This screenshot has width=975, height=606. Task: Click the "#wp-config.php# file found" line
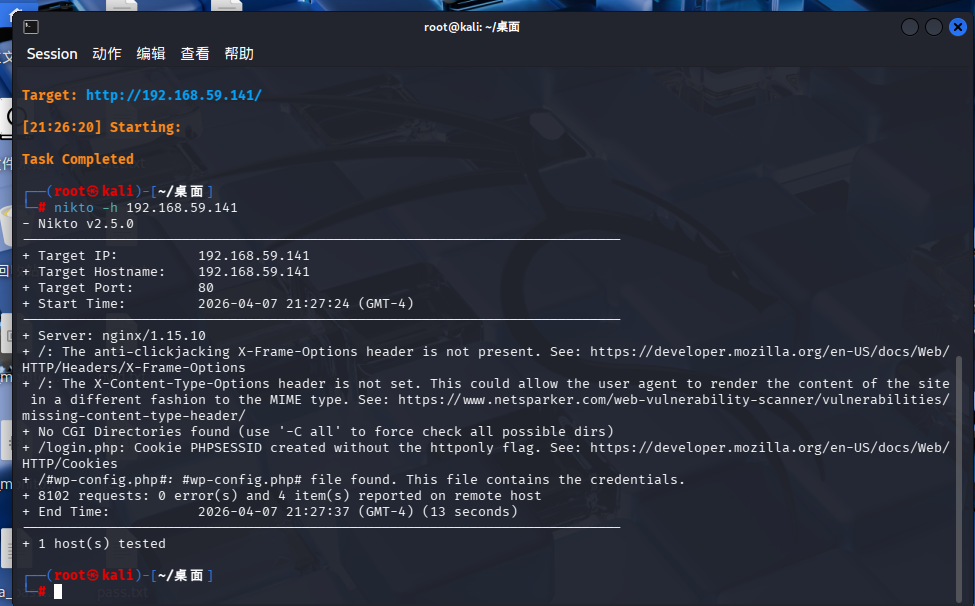click(353, 480)
